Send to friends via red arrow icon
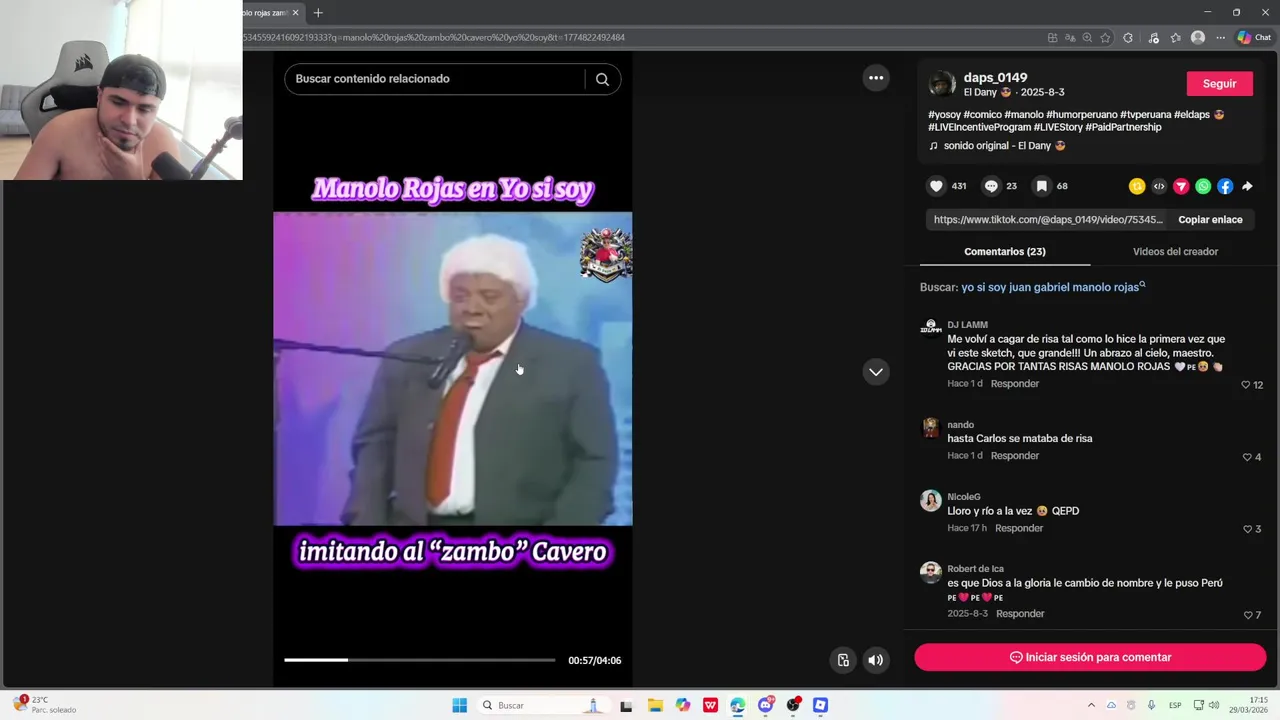Viewport: 1280px width, 720px height. [1181, 186]
